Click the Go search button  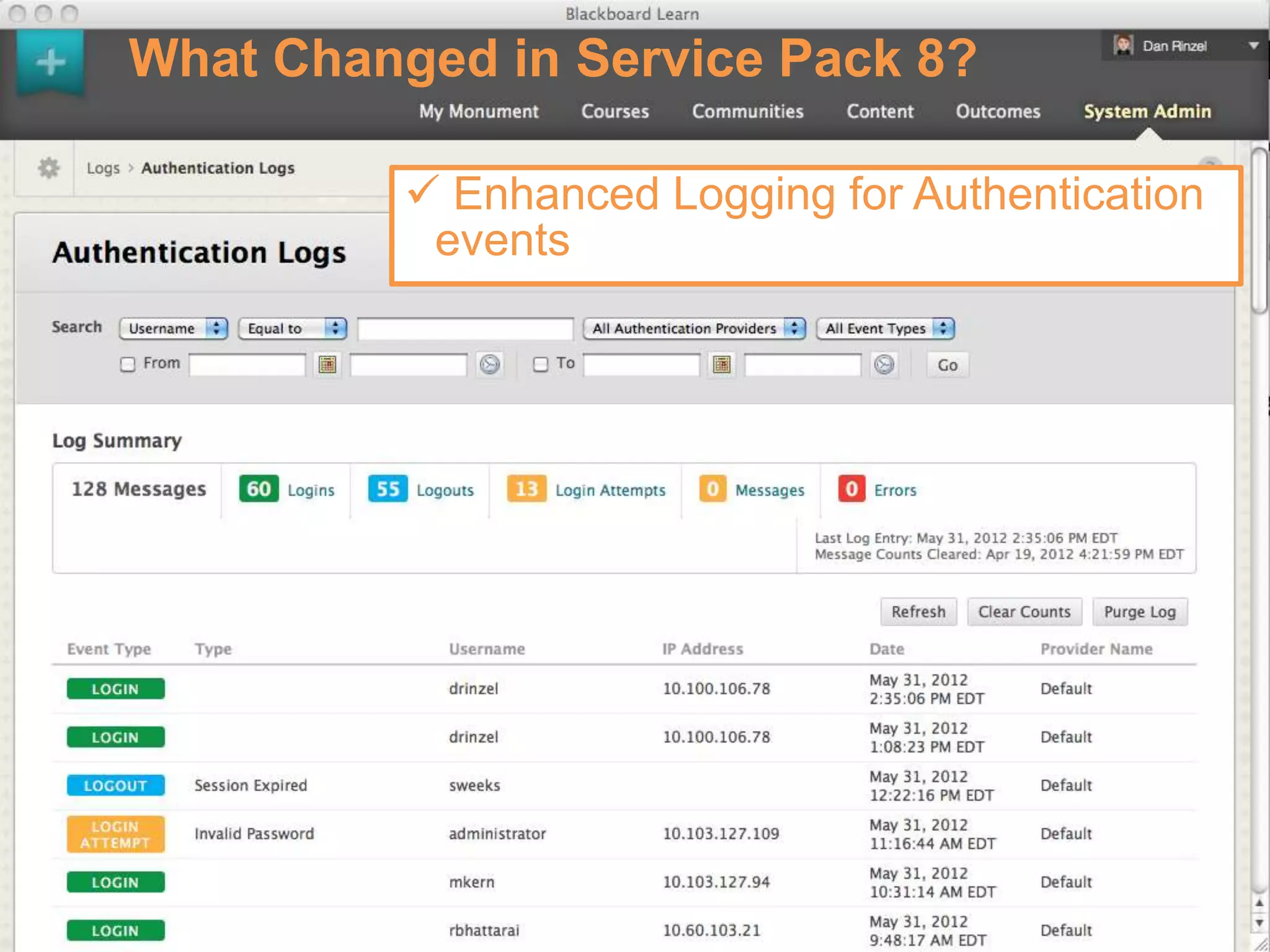(948, 365)
